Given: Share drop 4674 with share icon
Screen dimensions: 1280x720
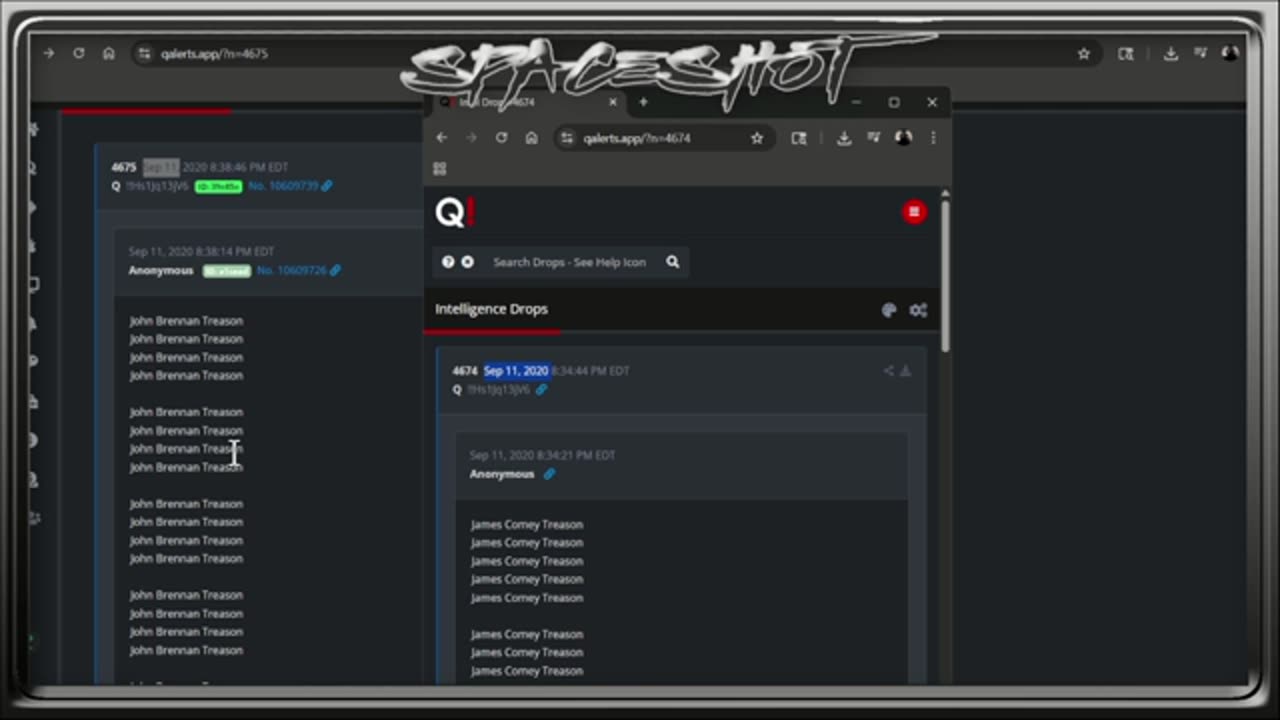Looking at the screenshot, I should click(x=888, y=371).
